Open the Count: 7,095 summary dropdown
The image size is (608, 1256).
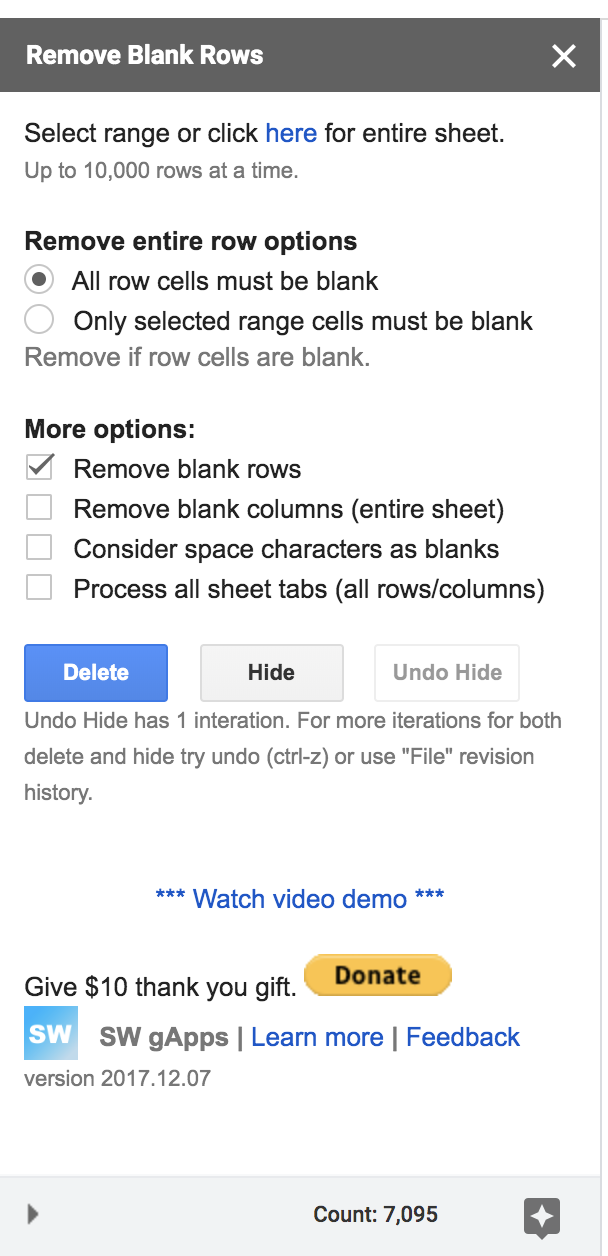[376, 1215]
